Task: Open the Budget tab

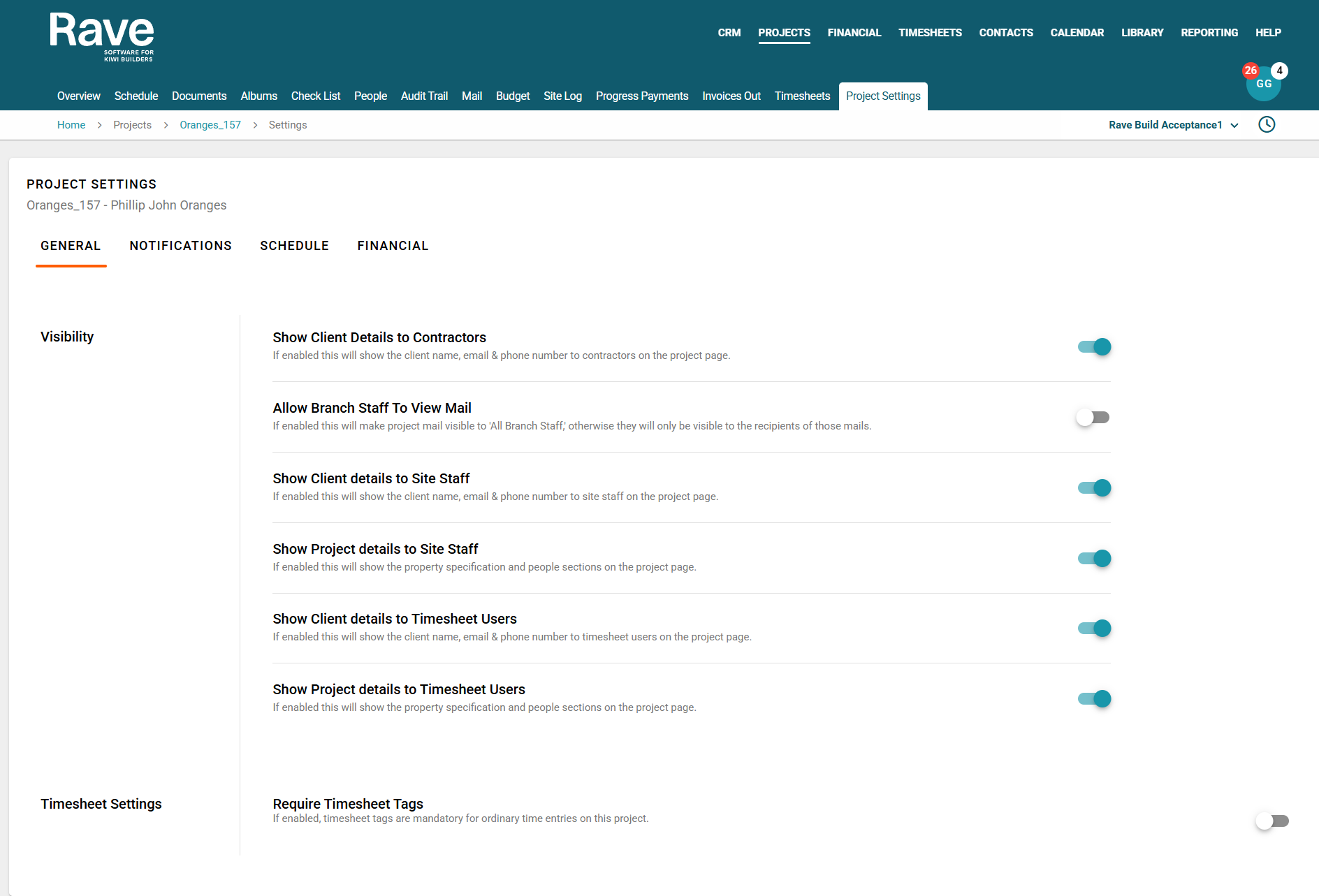Action: [x=513, y=96]
